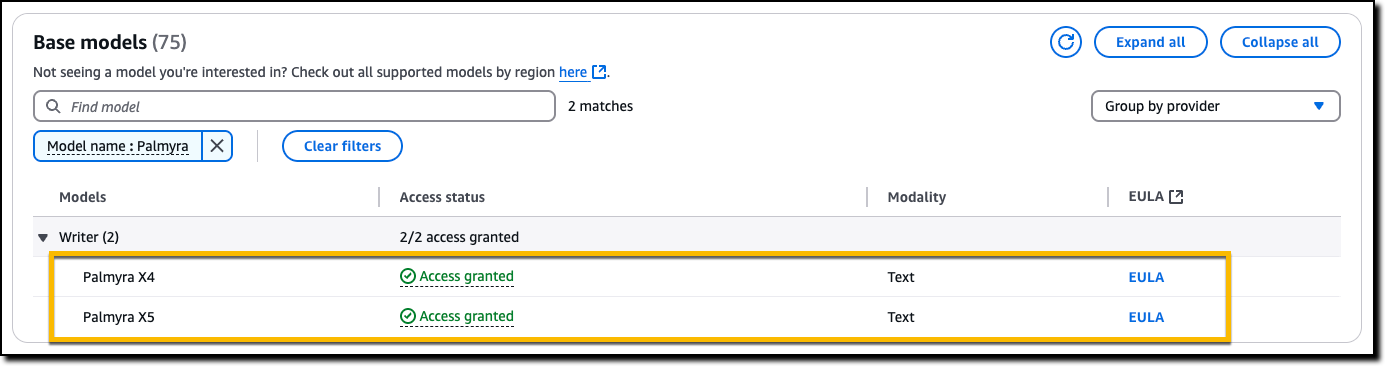This screenshot has width=1385, height=366.
Task: Focus the Find model search field
Action: click(x=294, y=106)
